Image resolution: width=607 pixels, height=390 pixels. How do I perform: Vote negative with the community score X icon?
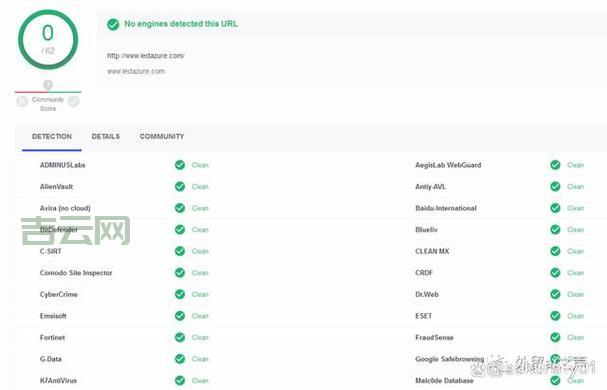[22, 101]
